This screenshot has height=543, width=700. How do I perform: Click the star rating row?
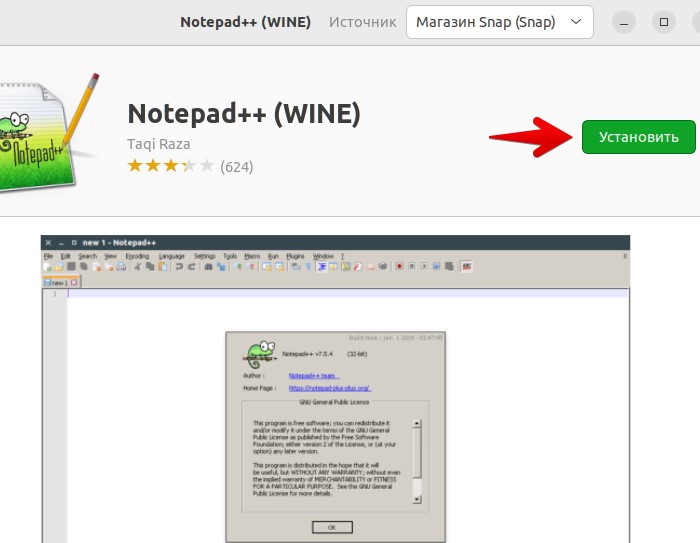(x=171, y=166)
